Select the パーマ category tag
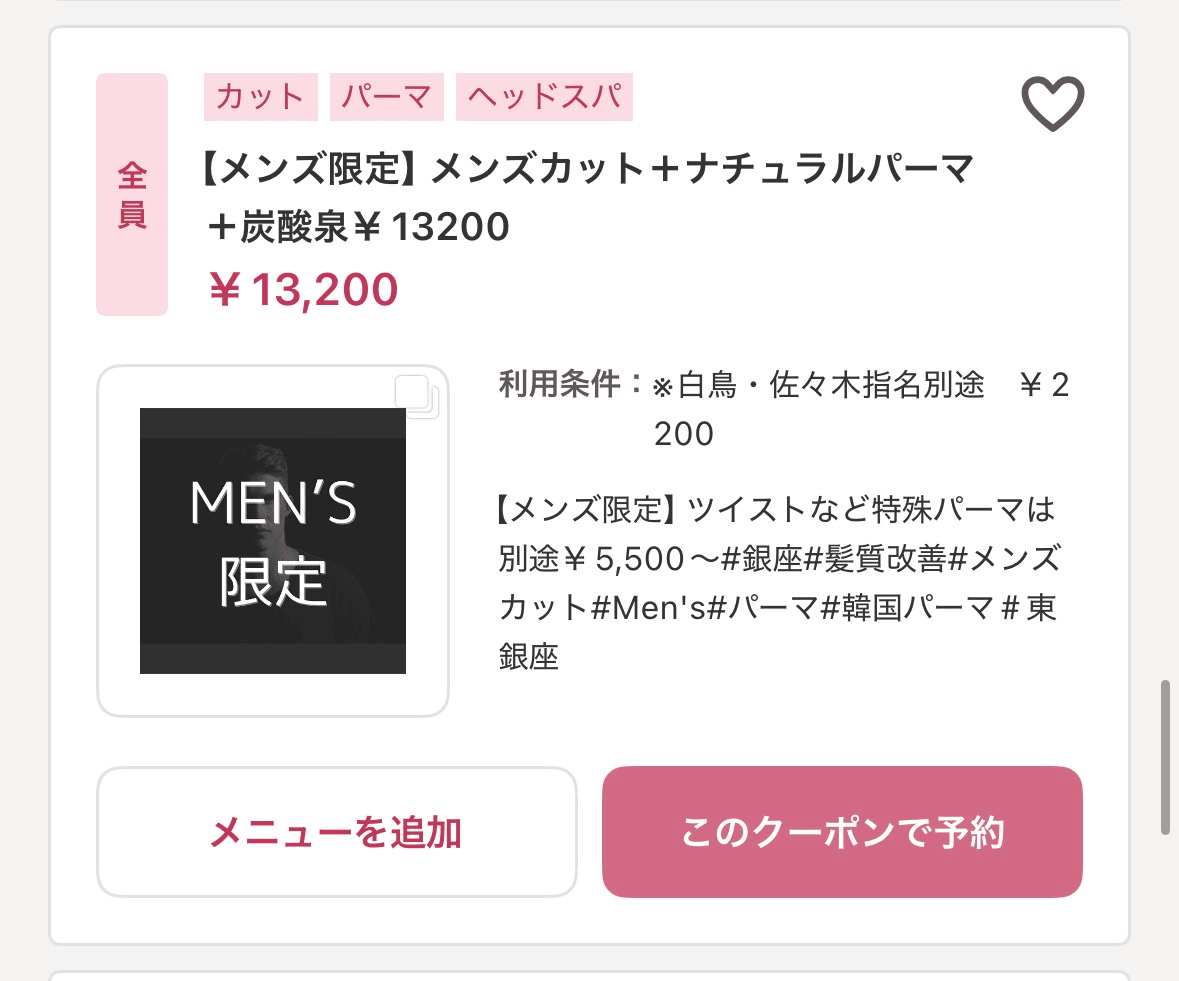 (x=386, y=97)
